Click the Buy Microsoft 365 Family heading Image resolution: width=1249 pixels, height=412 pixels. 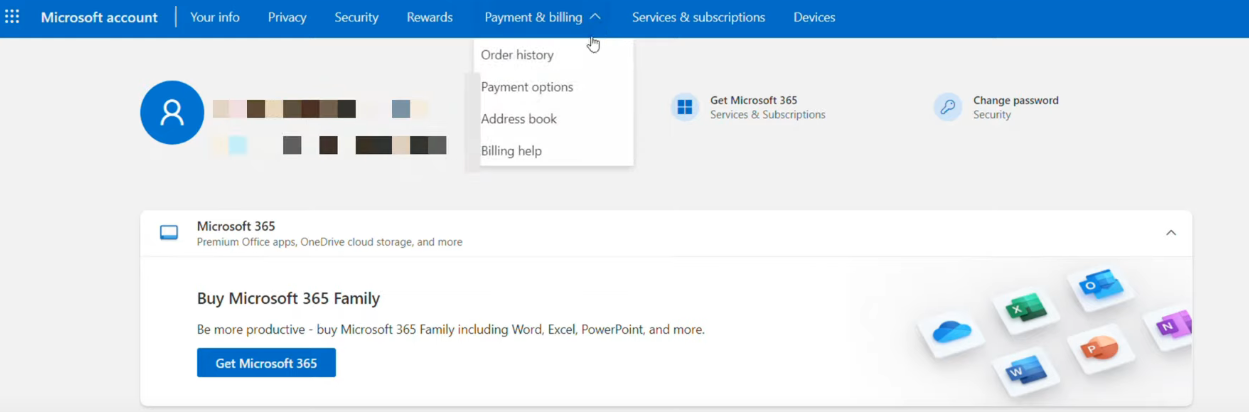pyautogui.click(x=288, y=298)
